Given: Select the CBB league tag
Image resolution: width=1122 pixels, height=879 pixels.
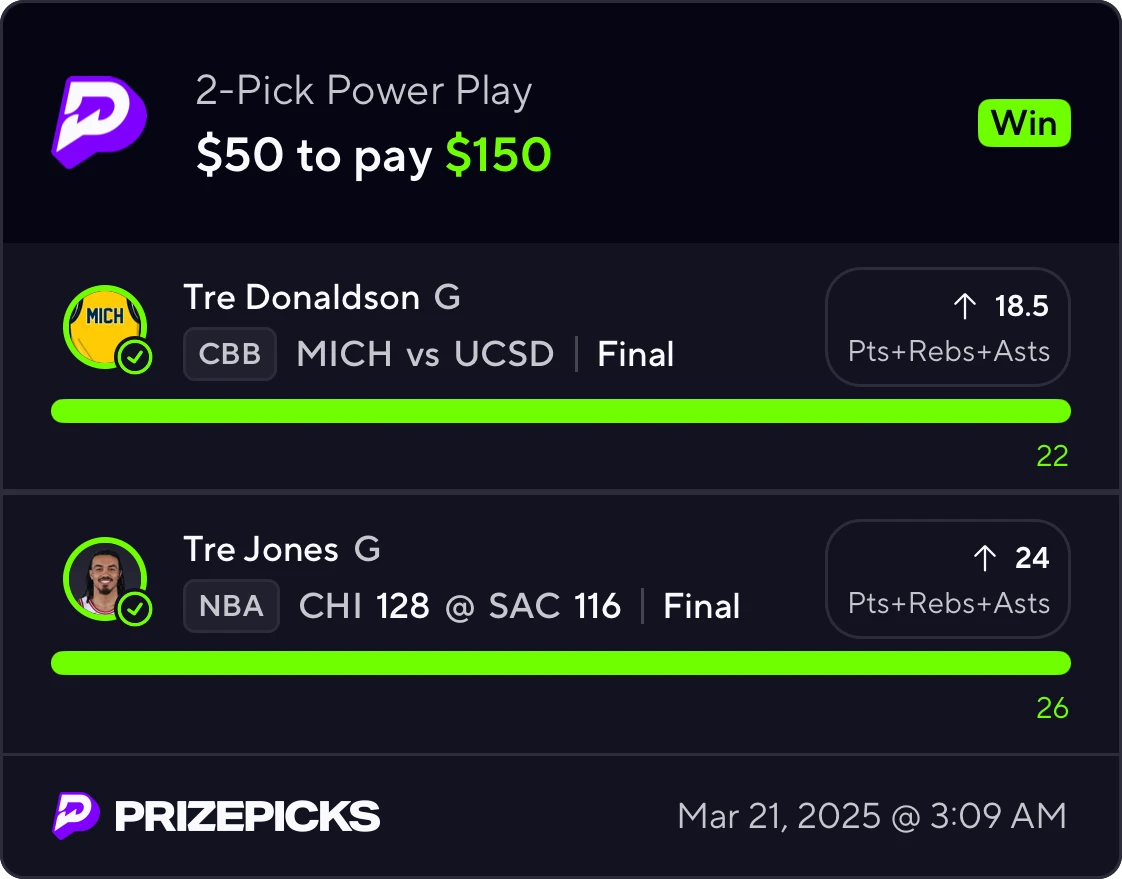Looking at the screenshot, I should [230, 354].
